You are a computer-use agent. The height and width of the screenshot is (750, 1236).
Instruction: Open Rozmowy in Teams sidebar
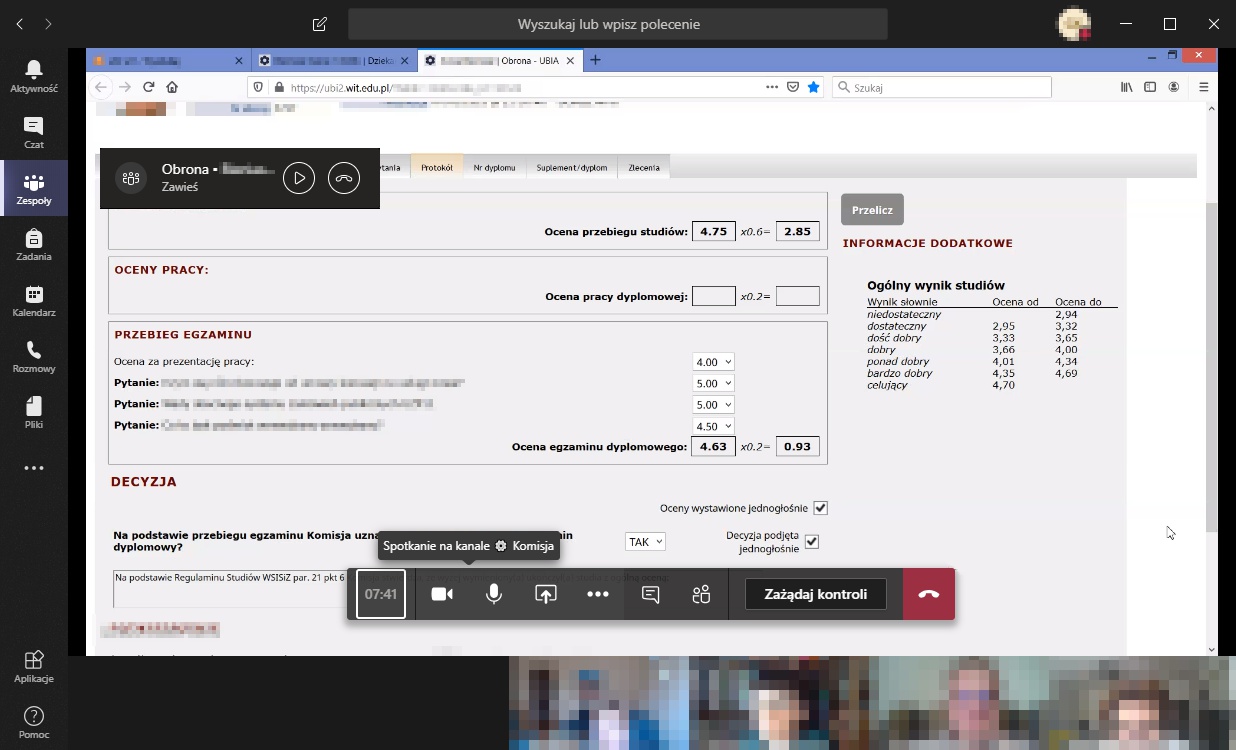click(34, 356)
